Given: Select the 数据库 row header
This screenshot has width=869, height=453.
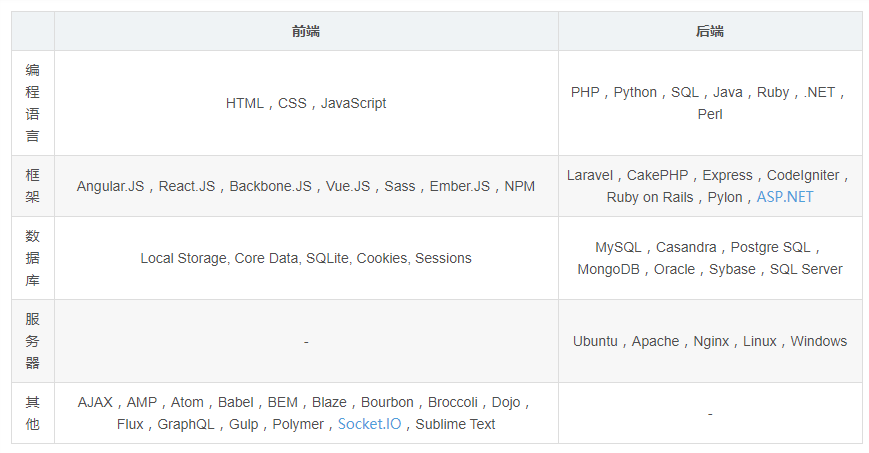Looking at the screenshot, I should (x=33, y=258).
